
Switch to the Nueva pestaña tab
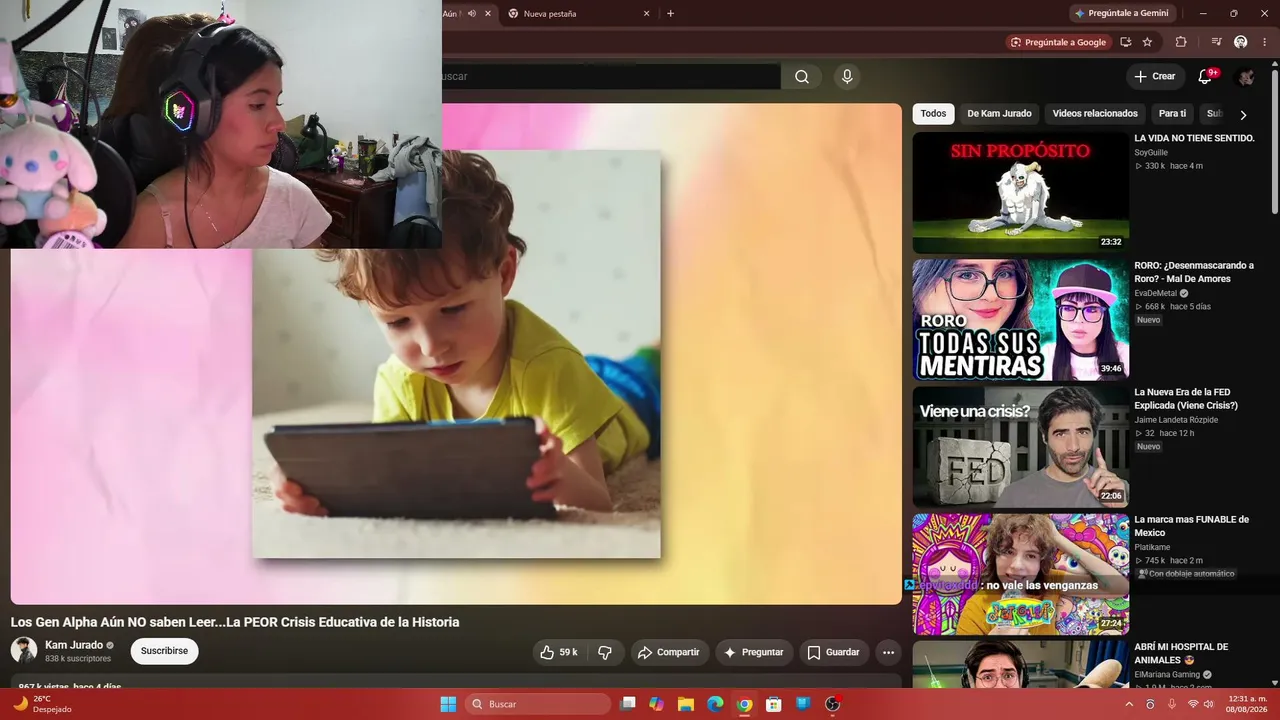pyautogui.click(x=578, y=14)
